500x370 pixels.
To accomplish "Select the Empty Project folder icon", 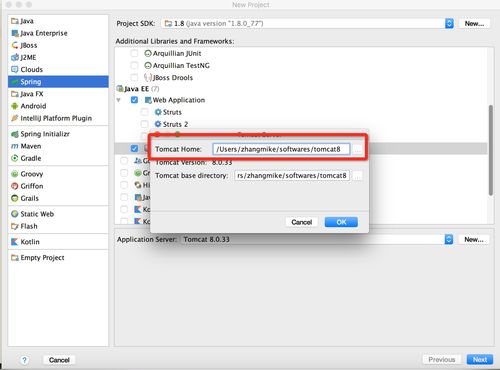I will coord(15,258).
